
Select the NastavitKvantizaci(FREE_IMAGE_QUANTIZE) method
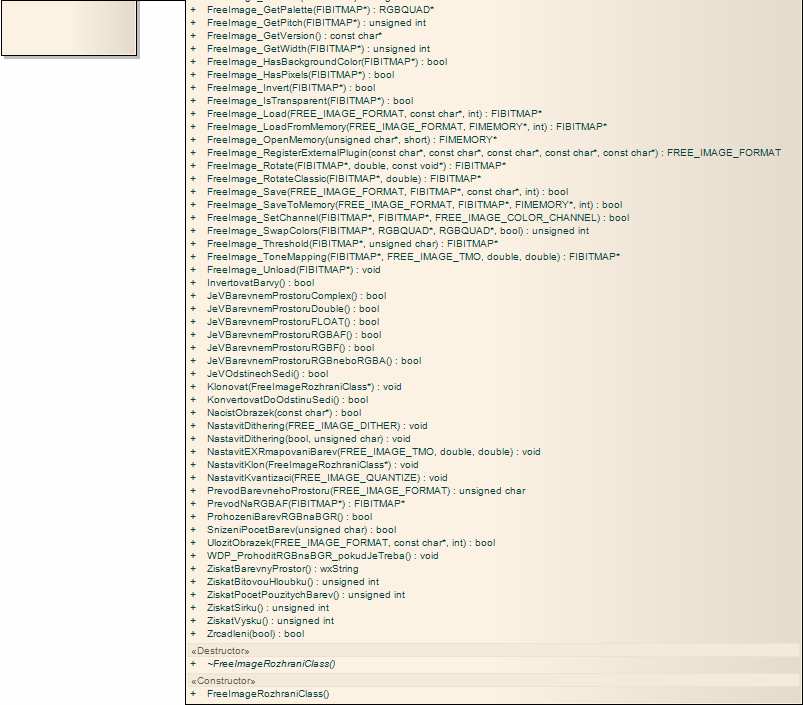(x=327, y=478)
